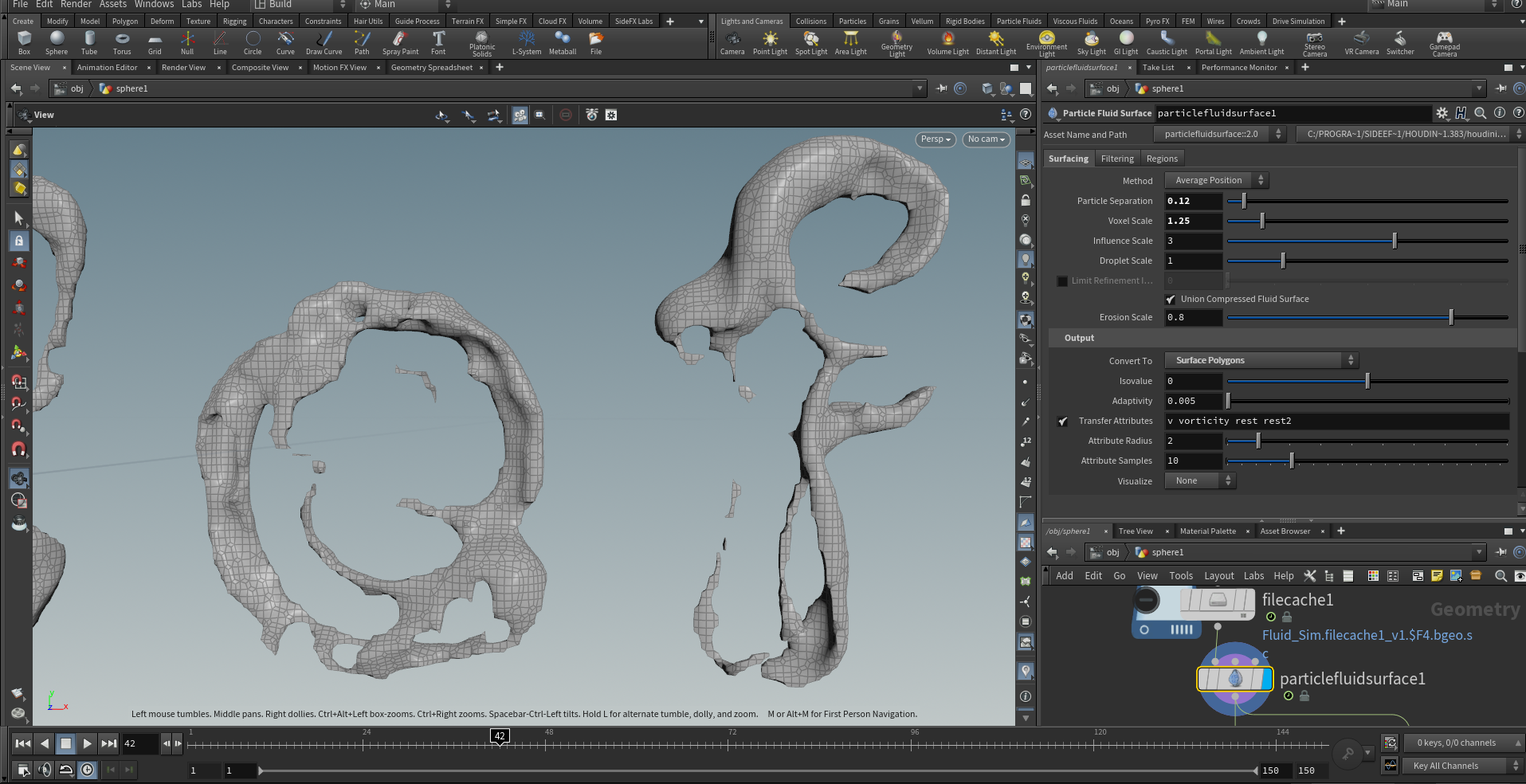Expand the Convert To Surface Polygons dropdown
The width and height of the screenshot is (1526, 784).
1261,361
